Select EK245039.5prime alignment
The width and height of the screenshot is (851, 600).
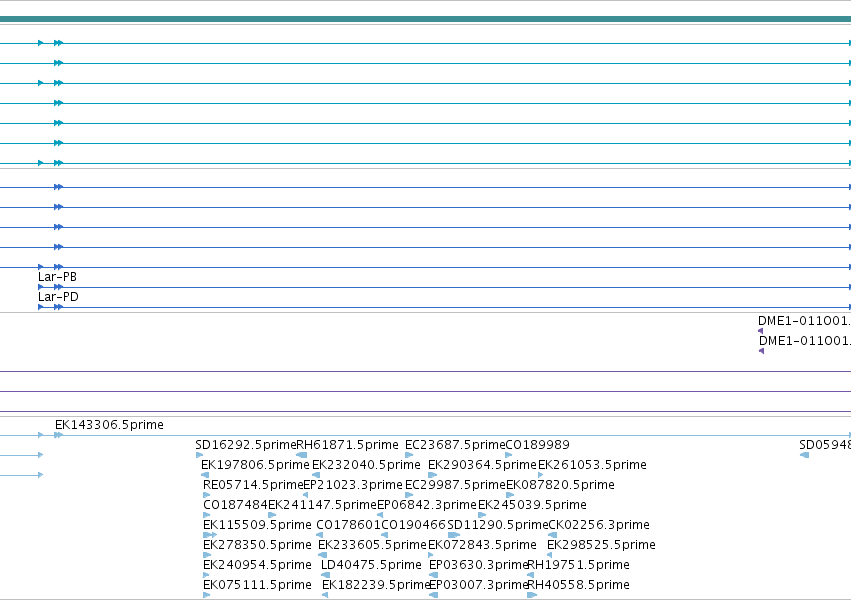pyautogui.click(x=532, y=505)
